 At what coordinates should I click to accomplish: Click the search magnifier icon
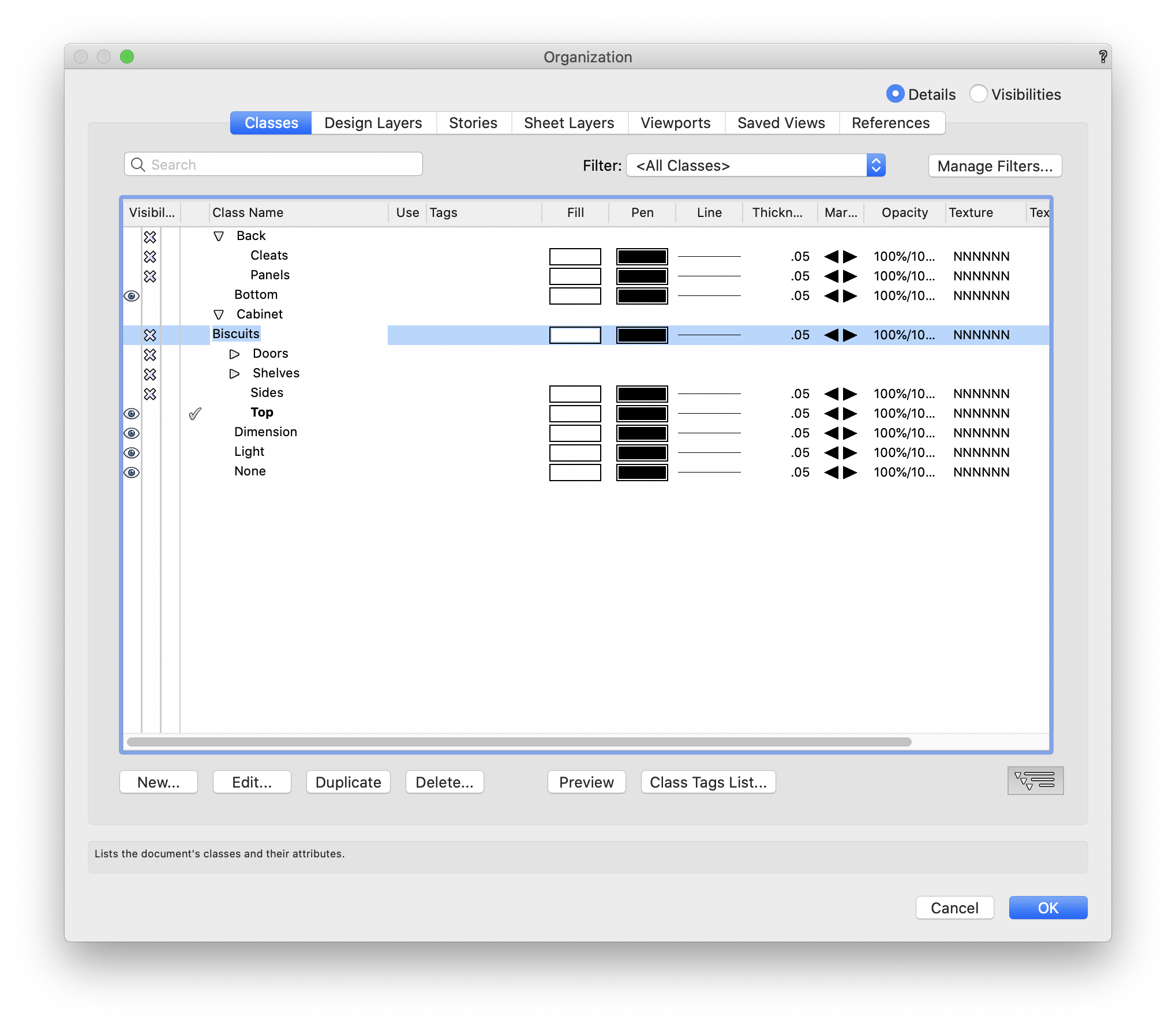pyautogui.click(x=138, y=164)
